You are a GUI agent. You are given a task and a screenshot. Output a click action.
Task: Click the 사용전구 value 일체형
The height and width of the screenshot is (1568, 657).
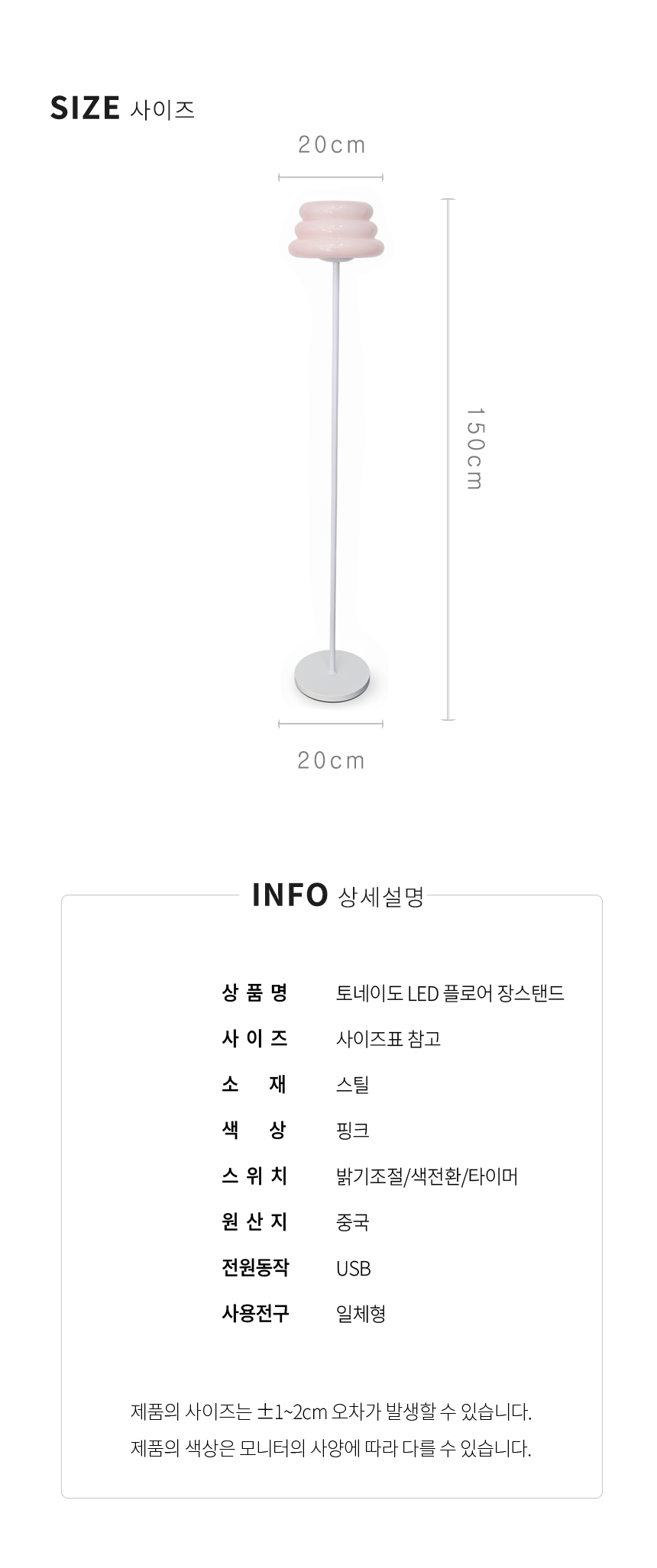361,1314
